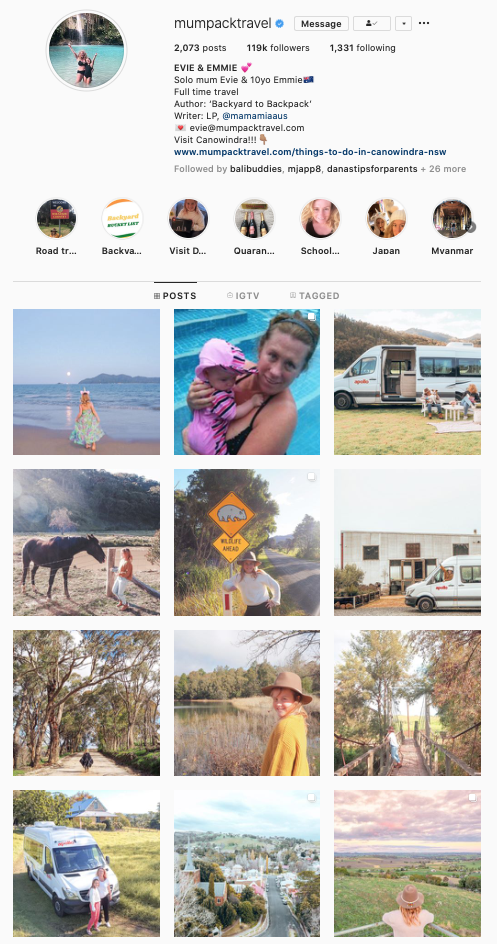Screen dimensions: 497x944
Task: Expand the '+ 26 more' followed-by list
Action: (443, 169)
